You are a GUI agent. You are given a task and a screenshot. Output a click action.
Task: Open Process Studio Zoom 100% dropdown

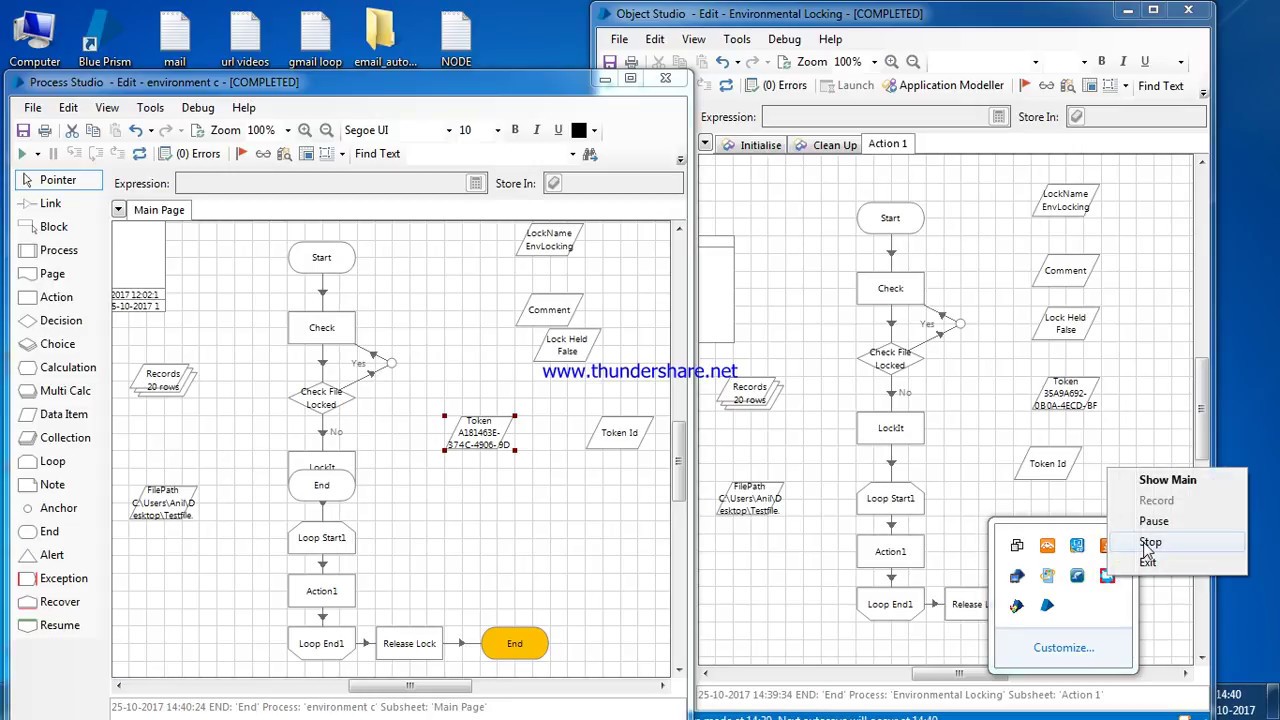pos(288,130)
